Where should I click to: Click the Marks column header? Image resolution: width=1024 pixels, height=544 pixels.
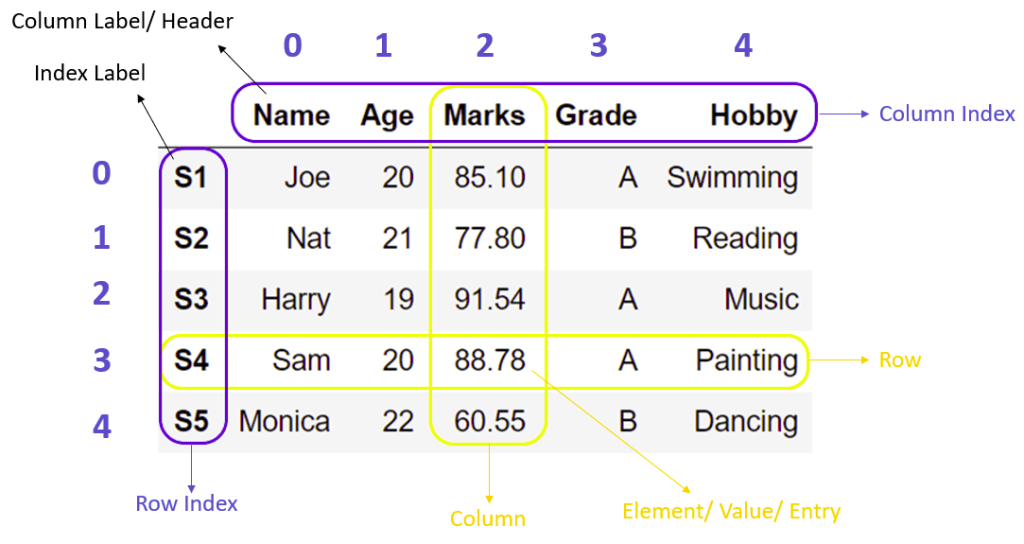coord(485,116)
